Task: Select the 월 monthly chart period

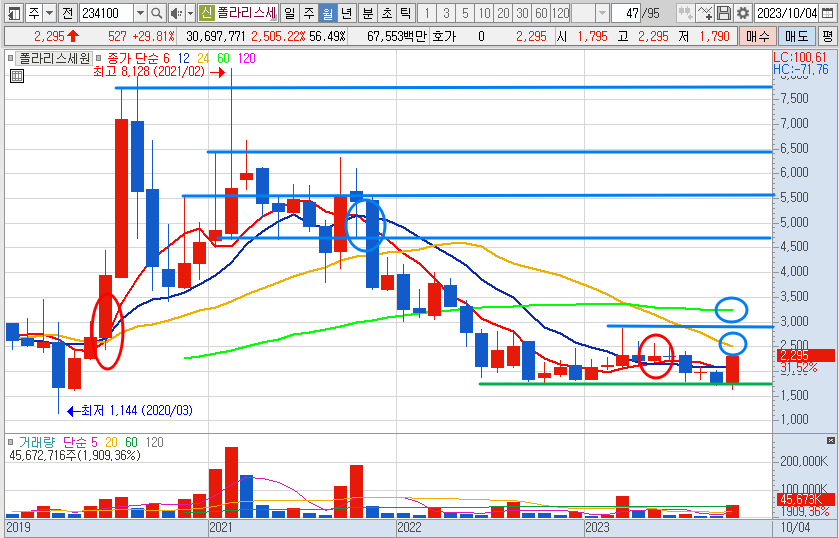Action: pyautogui.click(x=327, y=13)
